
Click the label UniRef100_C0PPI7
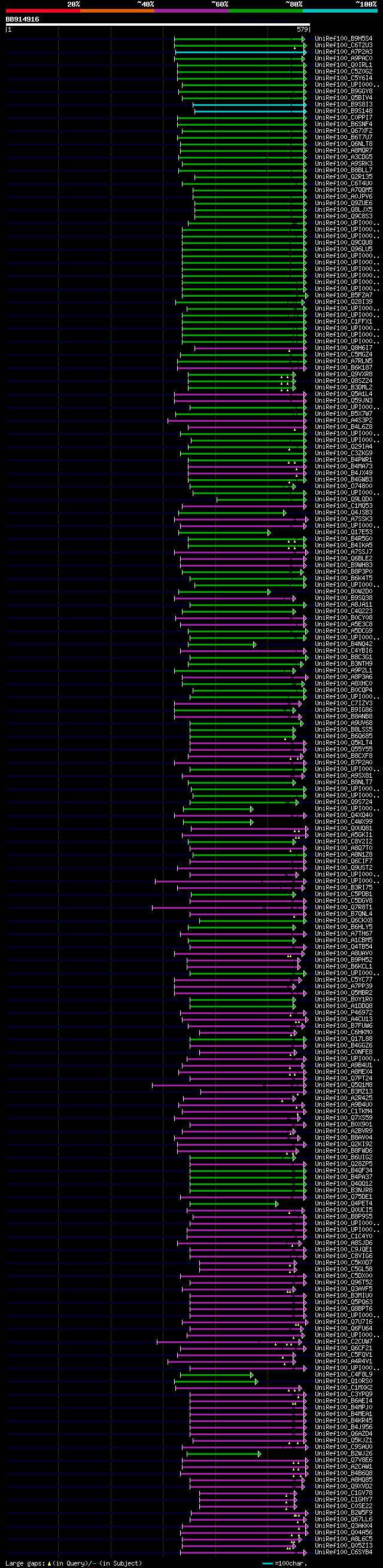pos(344,118)
